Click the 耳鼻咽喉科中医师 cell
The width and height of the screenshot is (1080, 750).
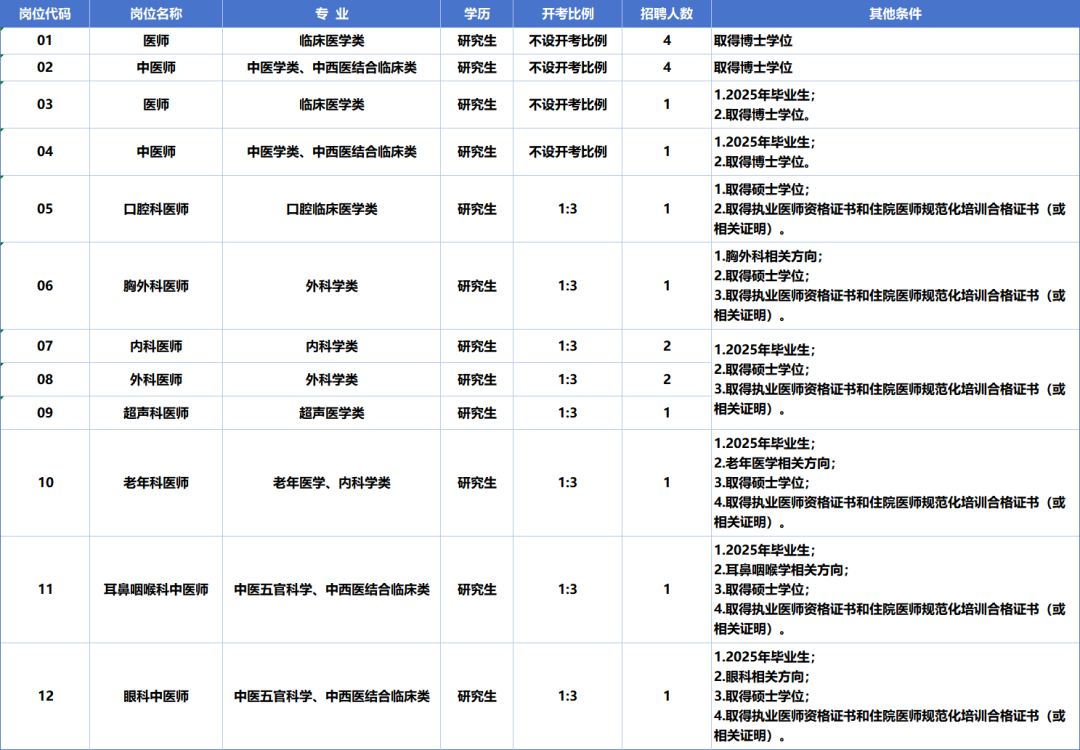pyautogui.click(x=156, y=590)
